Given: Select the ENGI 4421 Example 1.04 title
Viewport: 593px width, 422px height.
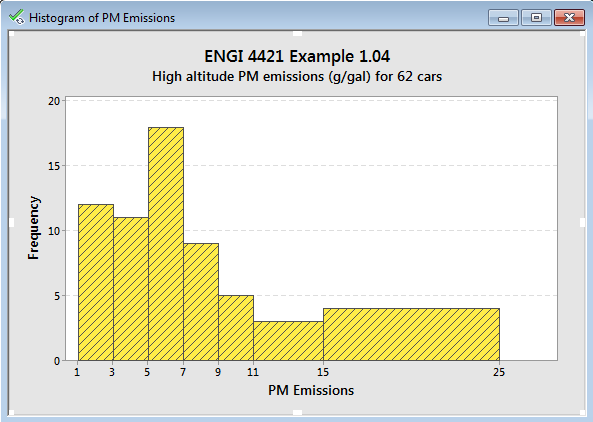Looking at the screenshot, I should click(297, 57).
